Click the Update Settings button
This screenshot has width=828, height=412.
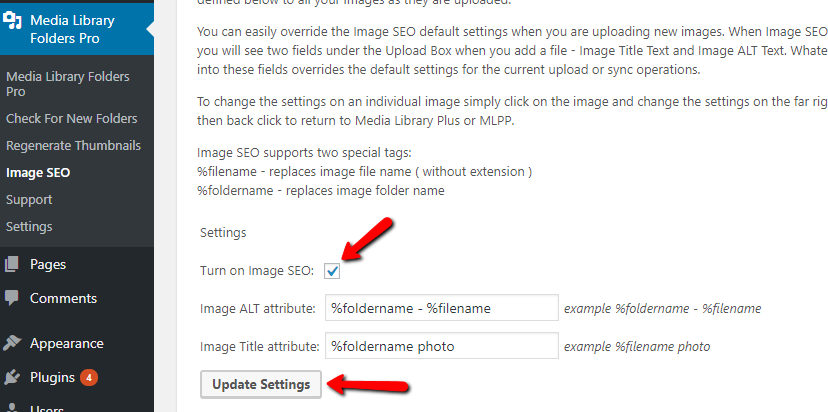(x=261, y=384)
